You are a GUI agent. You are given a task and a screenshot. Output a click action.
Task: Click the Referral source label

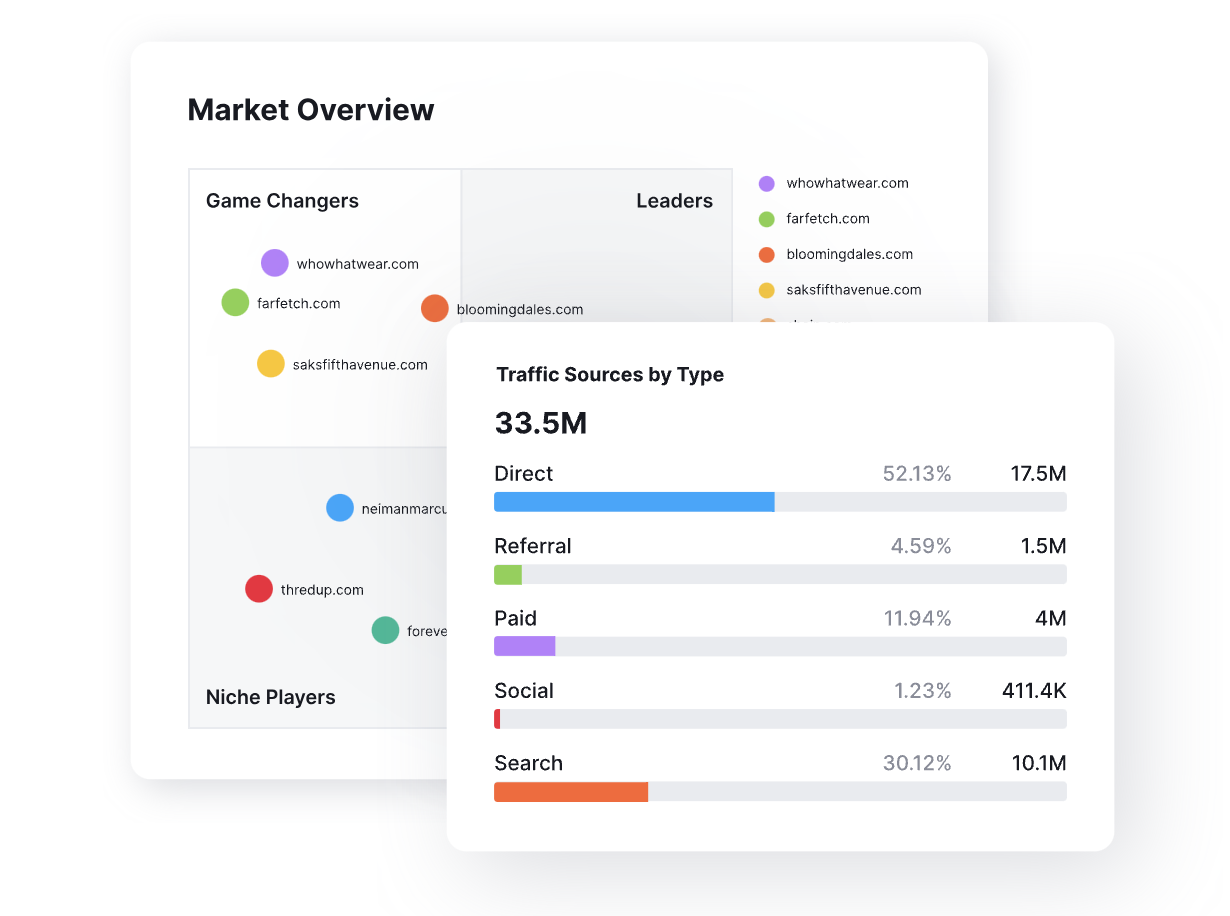pyautogui.click(x=533, y=546)
